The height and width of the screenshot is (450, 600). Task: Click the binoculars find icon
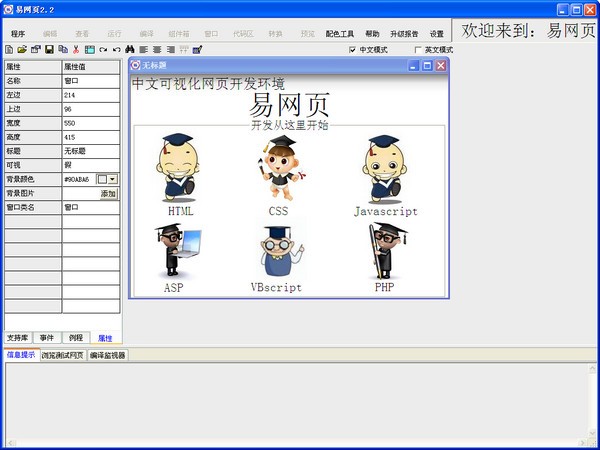click(130, 49)
